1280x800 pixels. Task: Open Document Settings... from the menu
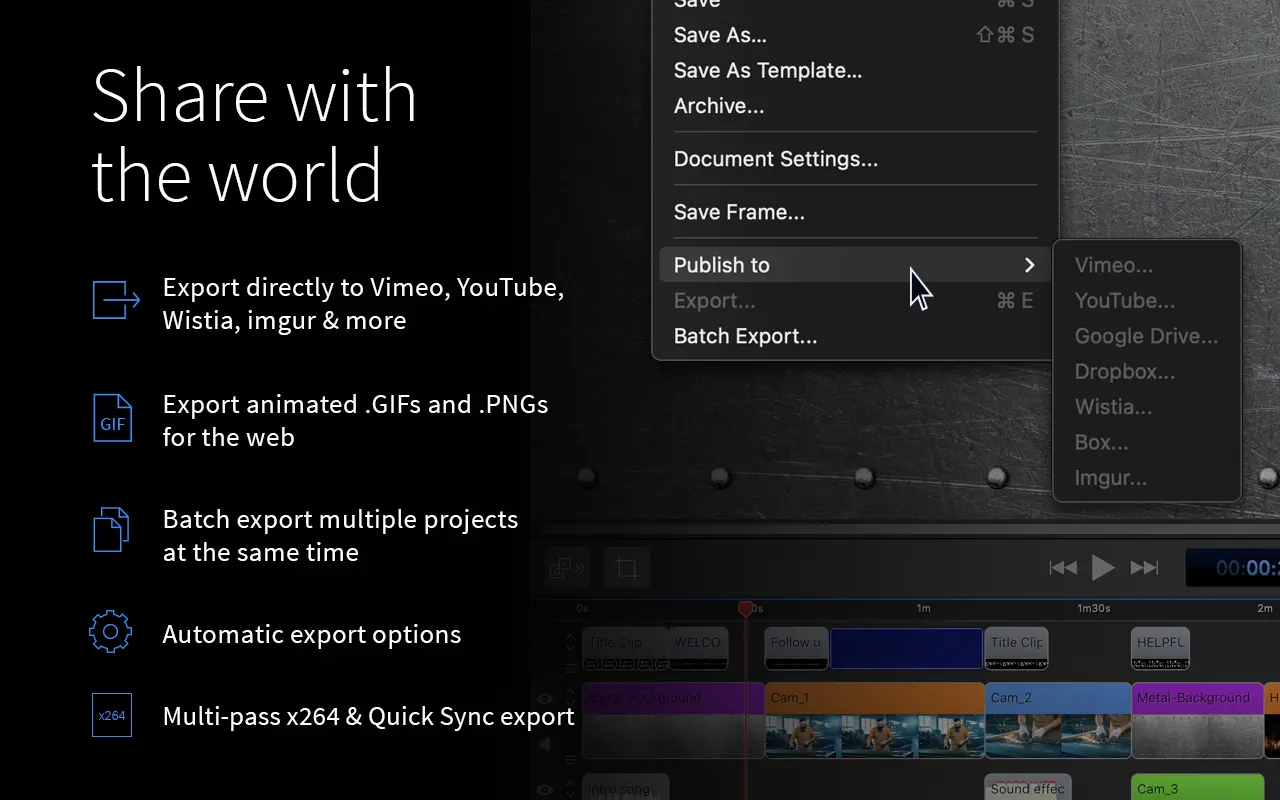coord(775,159)
